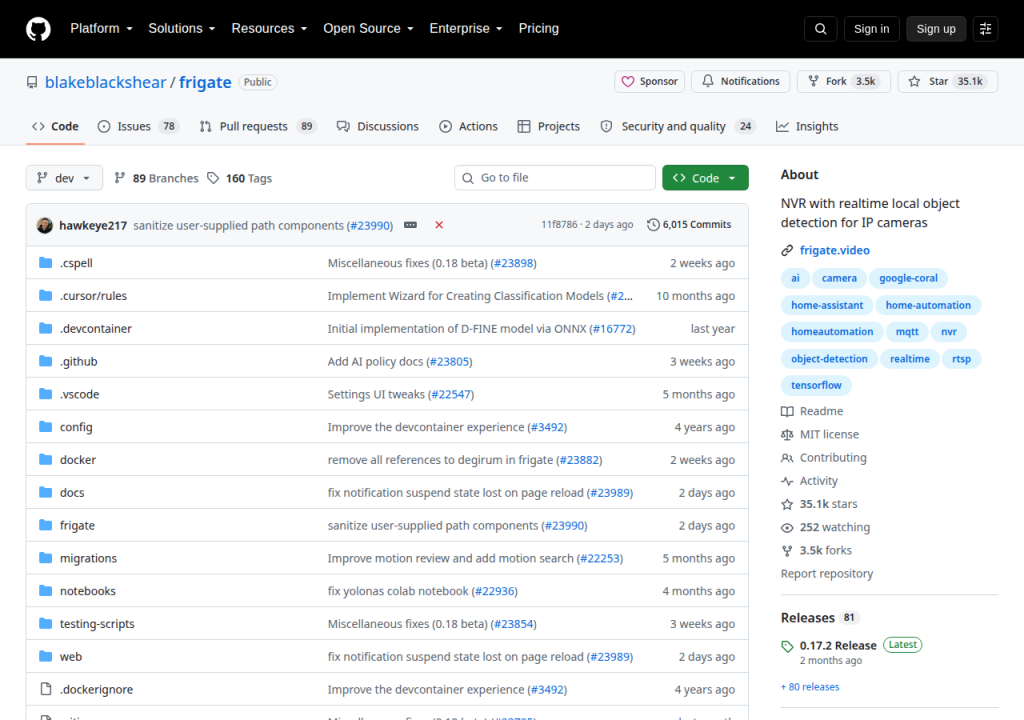Click the Readme book icon
Image resolution: width=1024 pixels, height=720 pixels.
pos(787,411)
